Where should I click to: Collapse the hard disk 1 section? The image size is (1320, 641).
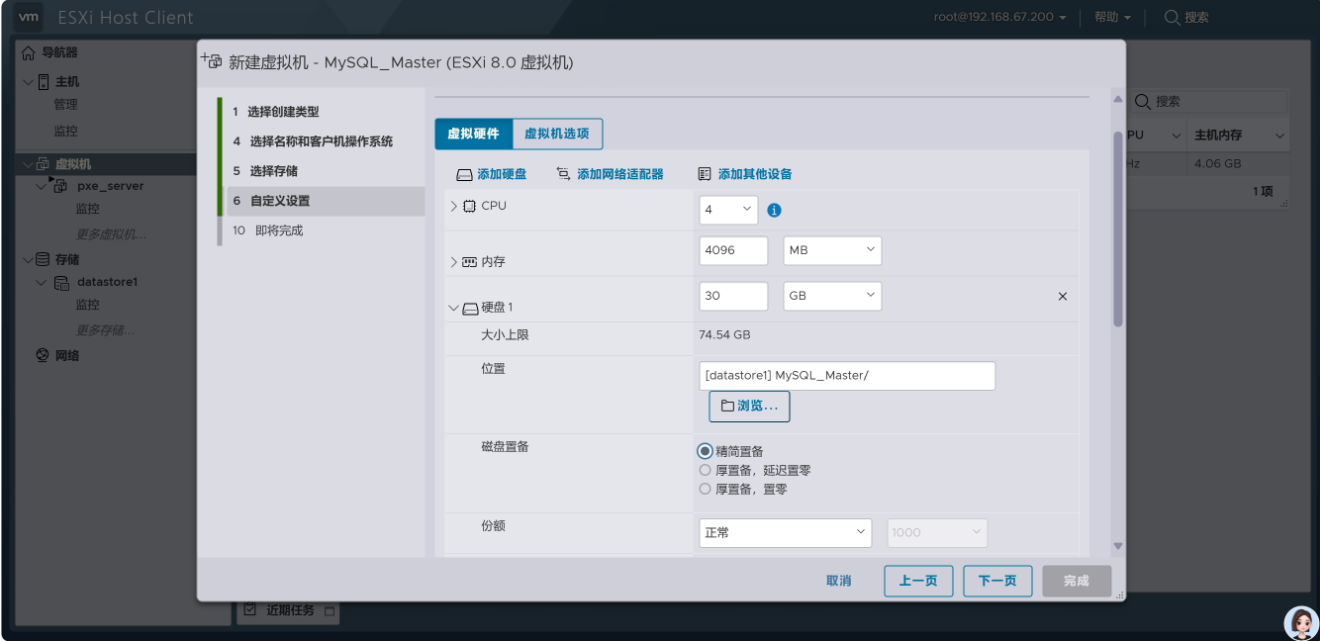coord(454,308)
